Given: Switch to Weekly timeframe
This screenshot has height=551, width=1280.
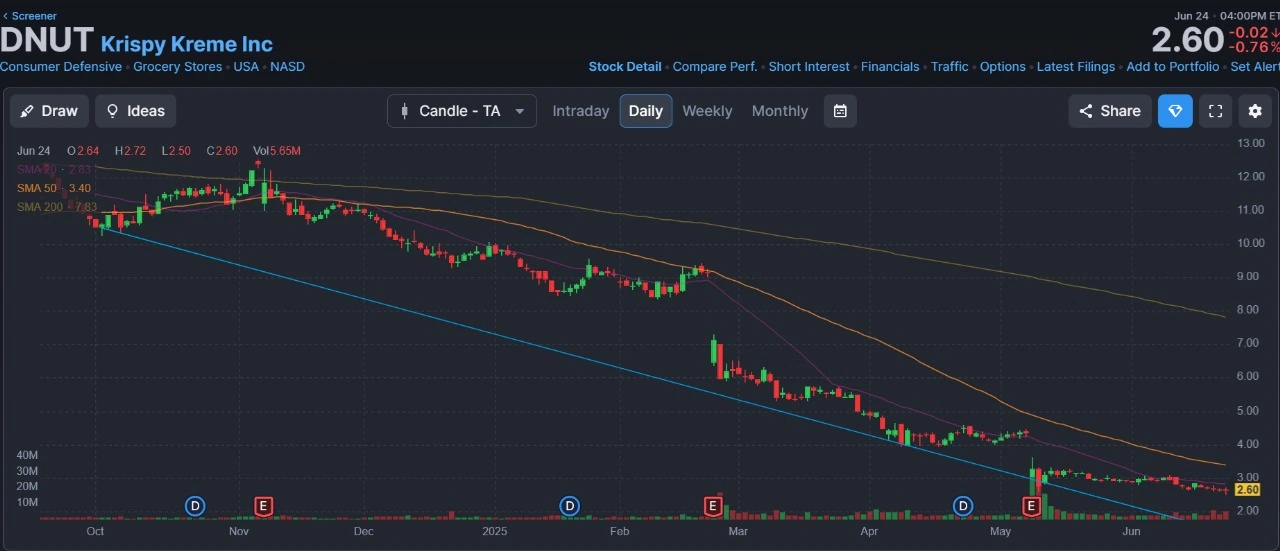Looking at the screenshot, I should point(707,111).
